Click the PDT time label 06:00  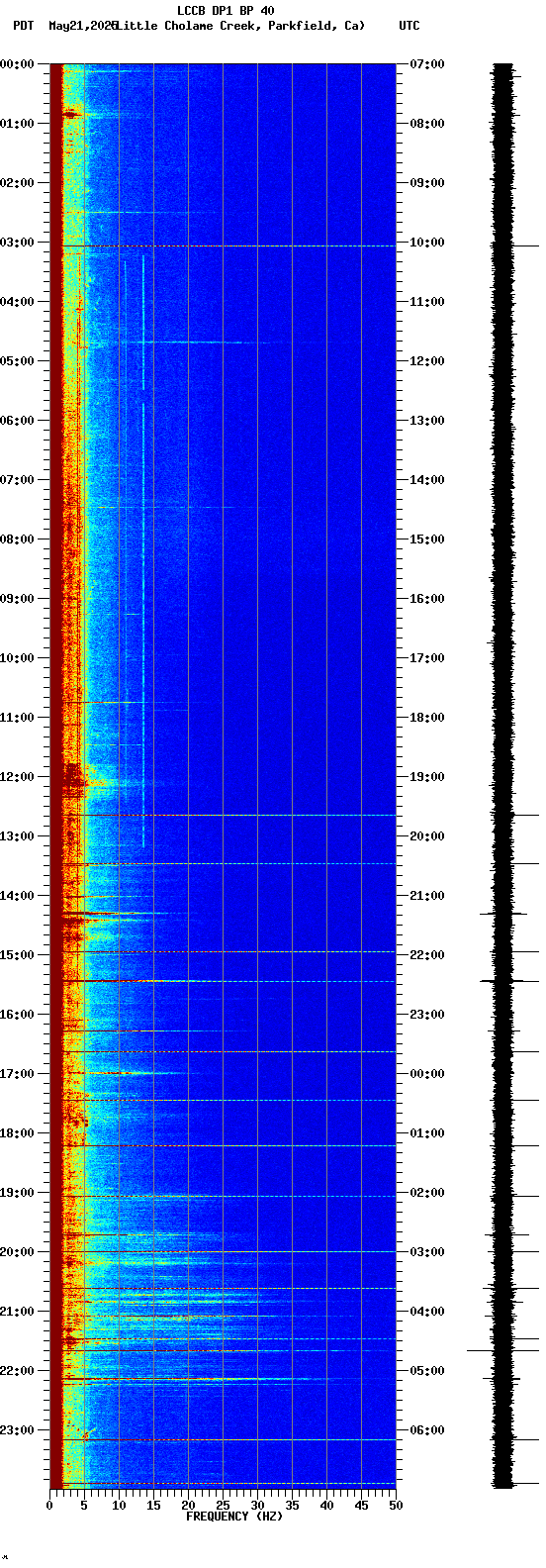pyautogui.click(x=17, y=421)
